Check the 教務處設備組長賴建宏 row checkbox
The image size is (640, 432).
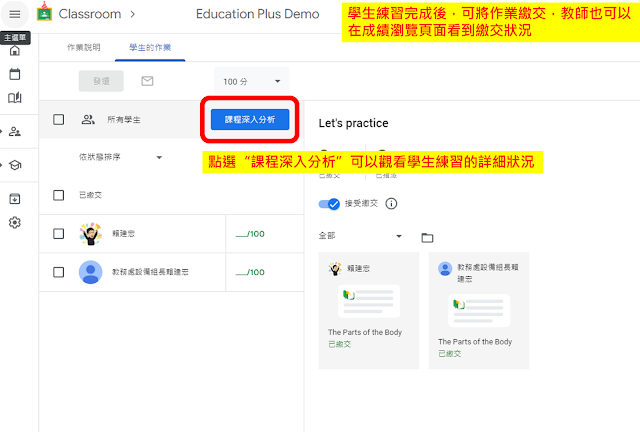coord(59,272)
